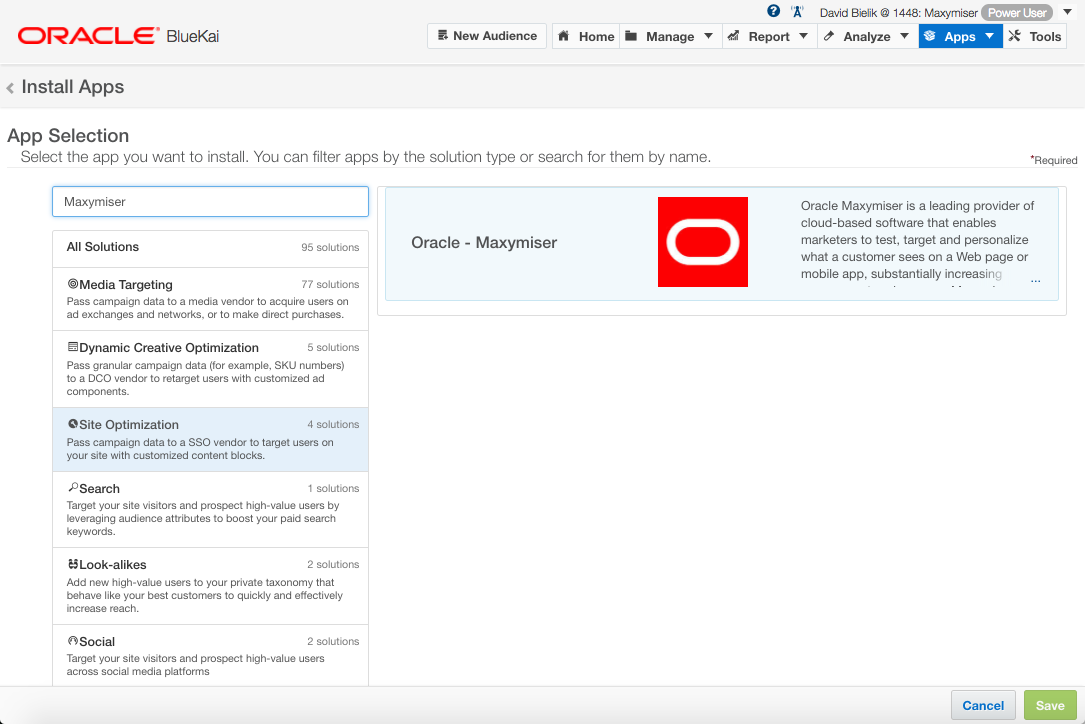Image resolution: width=1085 pixels, height=724 pixels.
Task: Open the Apps menu
Action: point(960,36)
